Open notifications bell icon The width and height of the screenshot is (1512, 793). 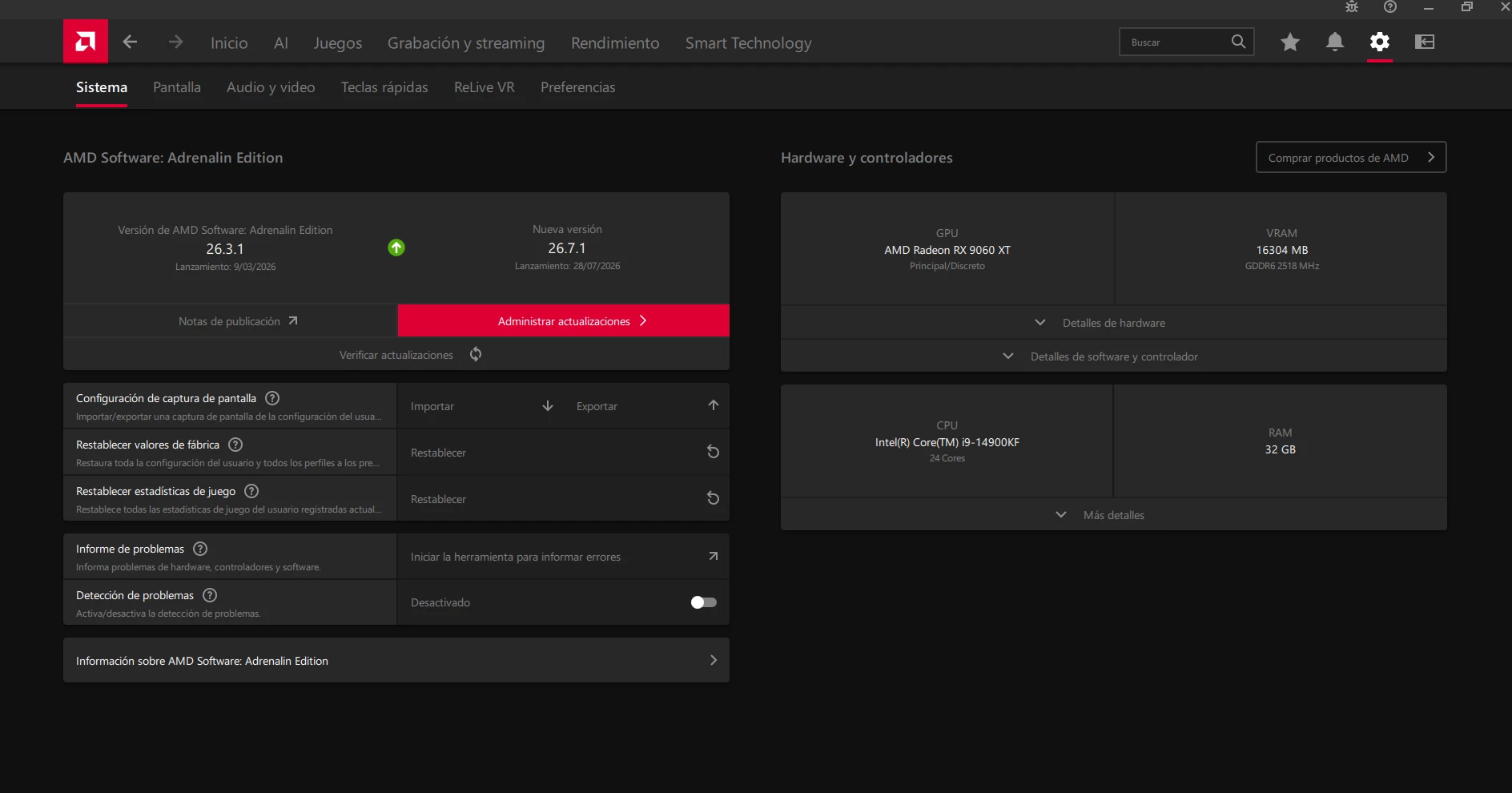tap(1335, 42)
